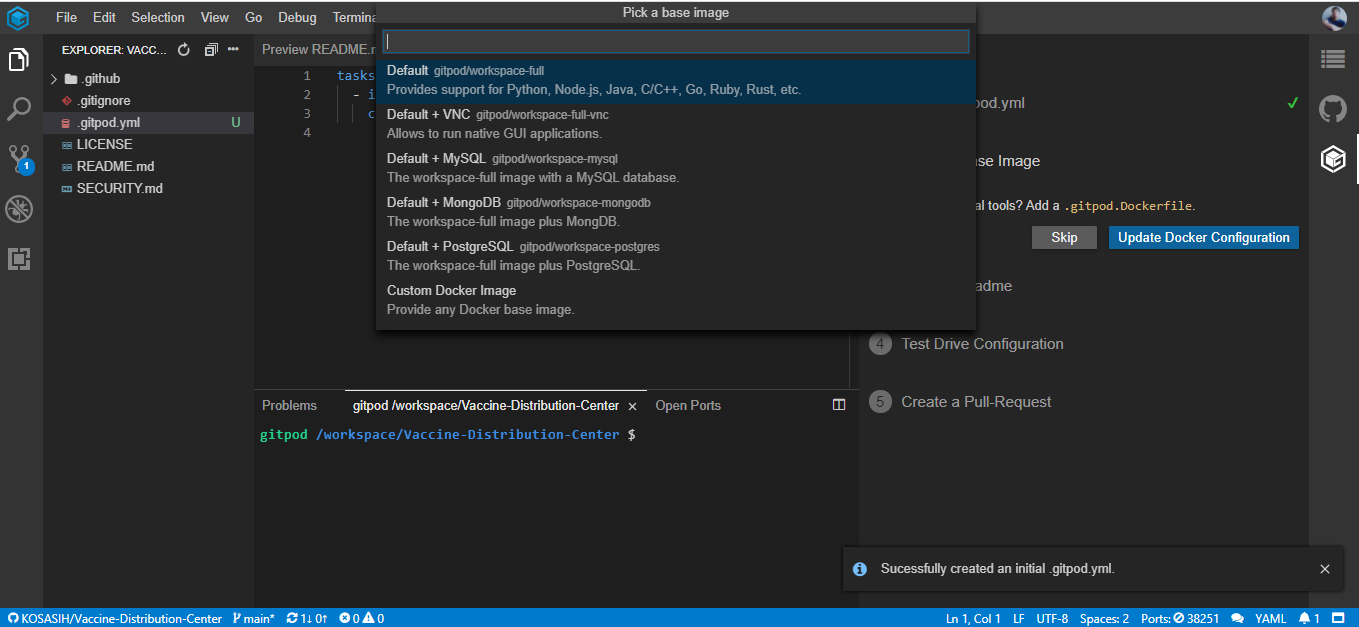Open the View menu
This screenshot has height=627, width=1359.
pos(214,17)
